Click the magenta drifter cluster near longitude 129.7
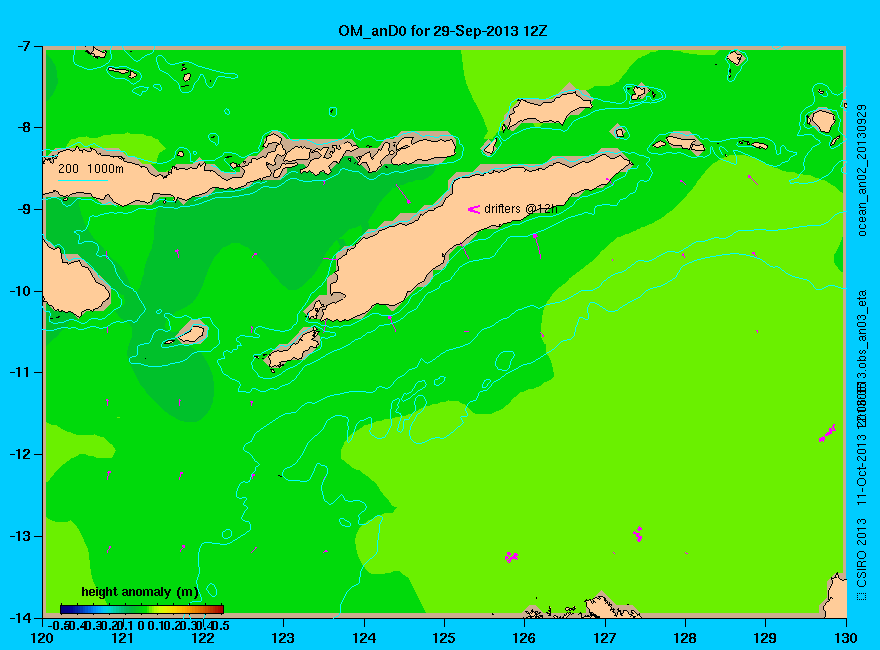This screenshot has height=650, width=880. point(827,433)
